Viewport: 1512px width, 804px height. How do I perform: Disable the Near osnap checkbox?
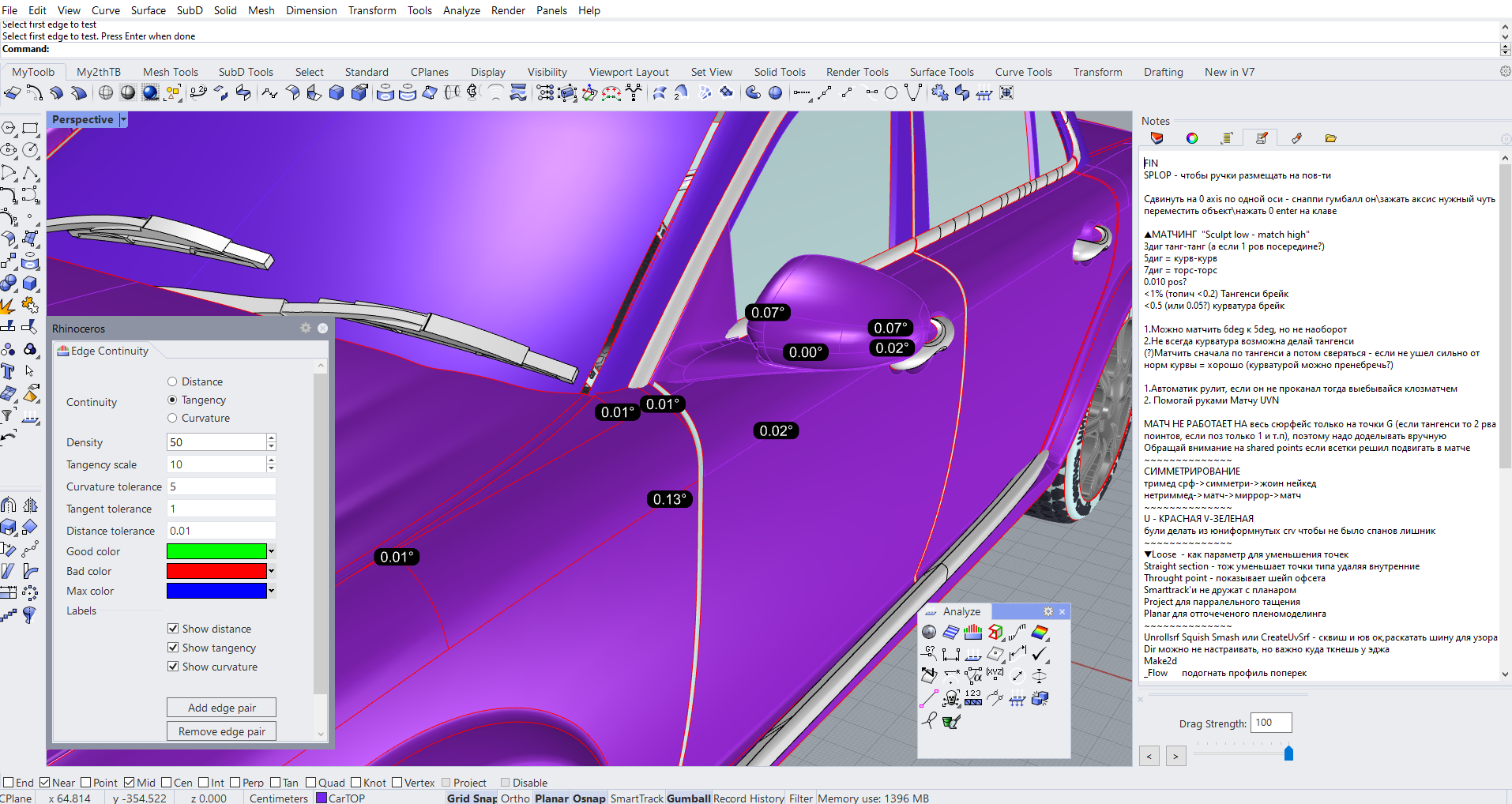[x=45, y=783]
